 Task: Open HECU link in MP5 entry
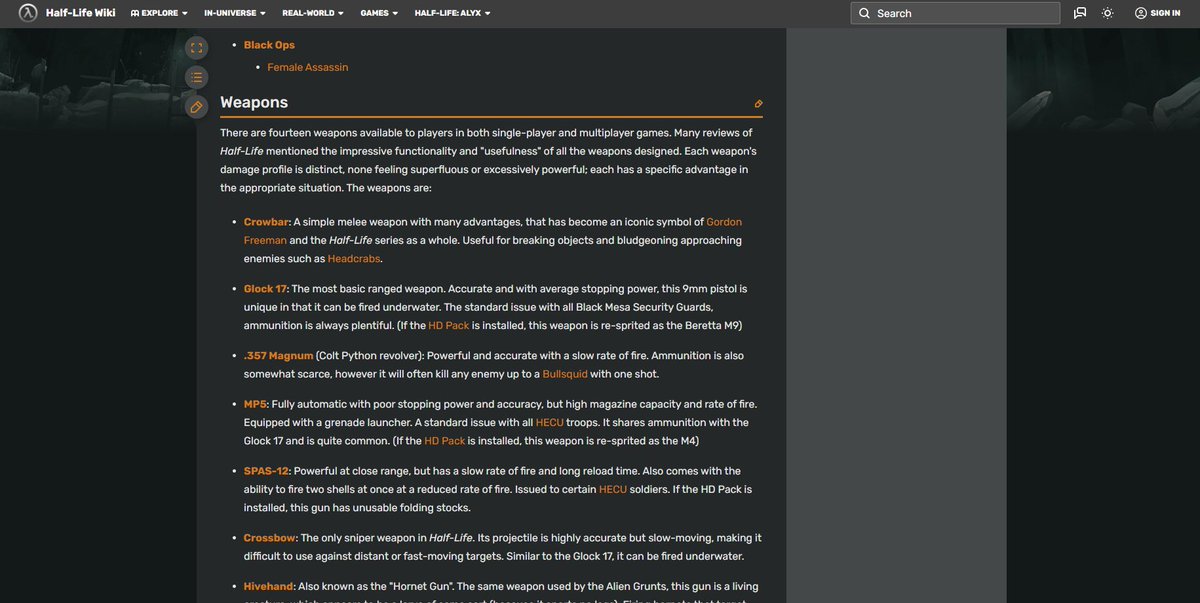(549, 423)
